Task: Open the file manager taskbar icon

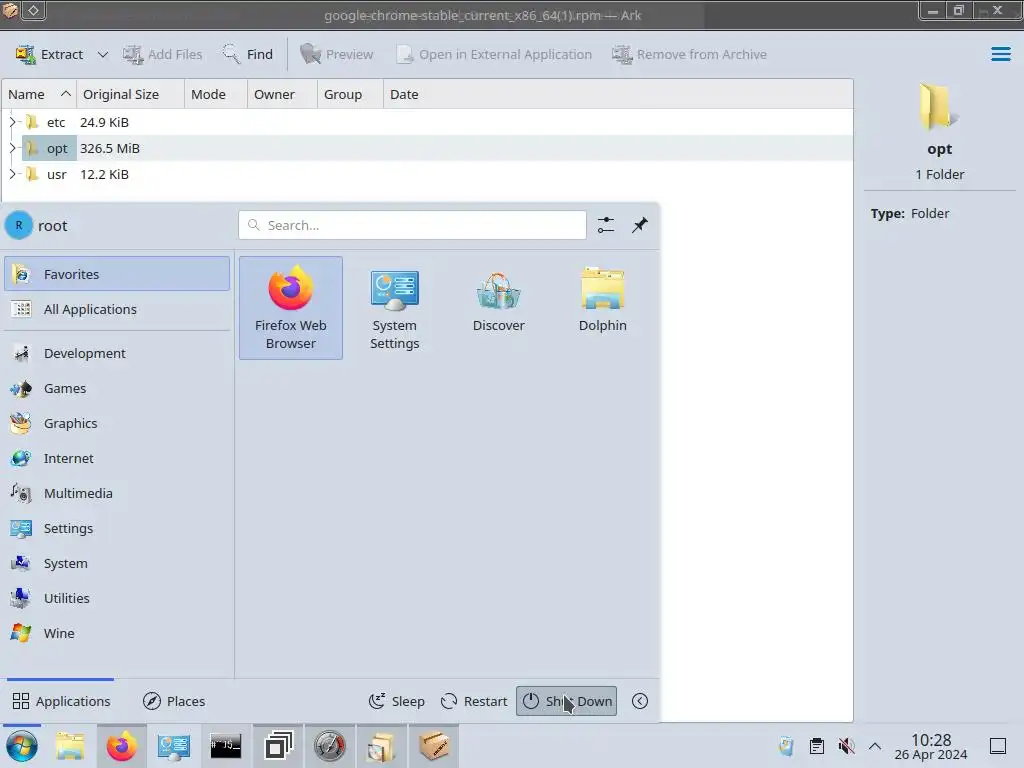Action: coord(70,746)
